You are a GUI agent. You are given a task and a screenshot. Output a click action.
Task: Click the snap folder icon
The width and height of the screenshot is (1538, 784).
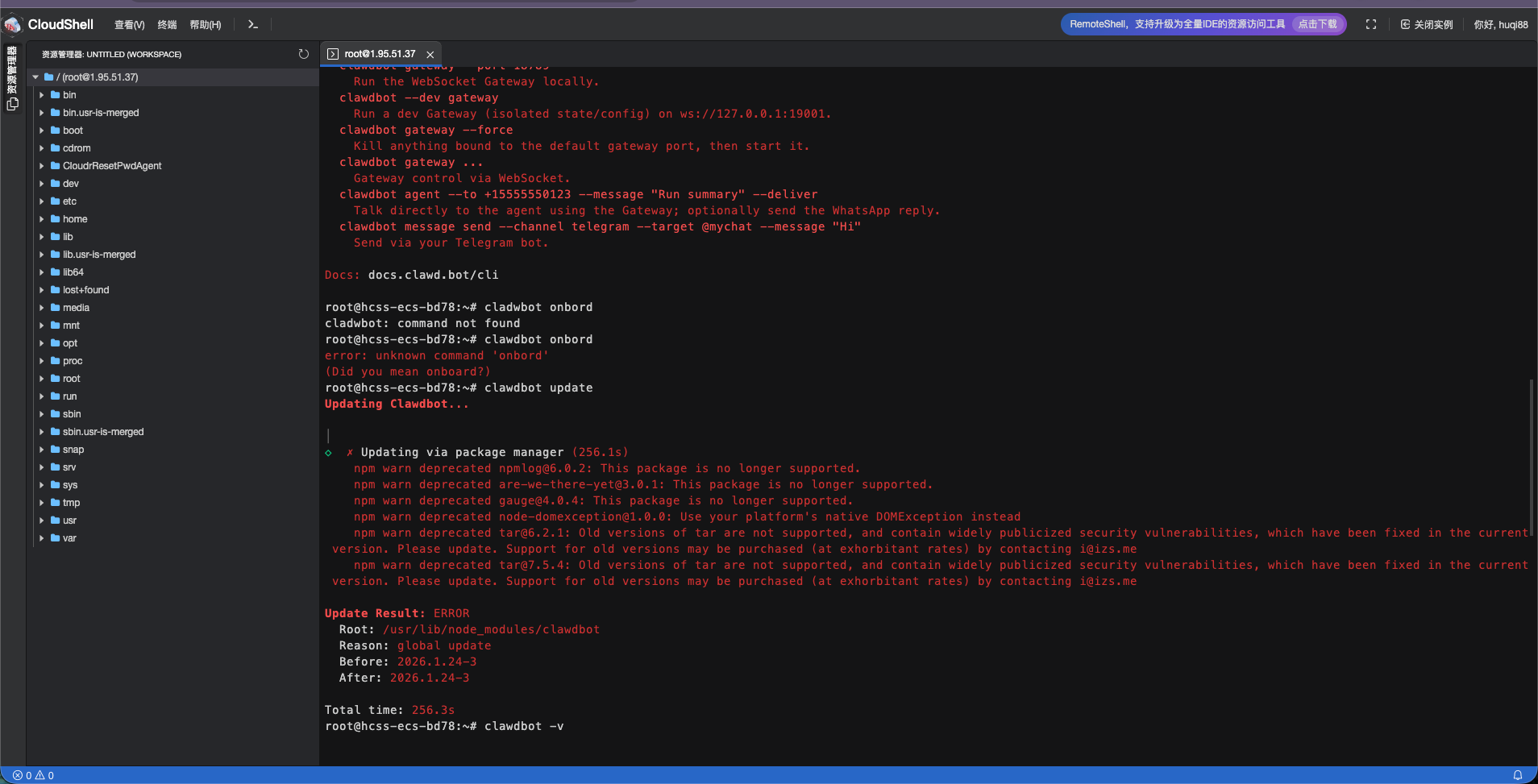pos(56,450)
